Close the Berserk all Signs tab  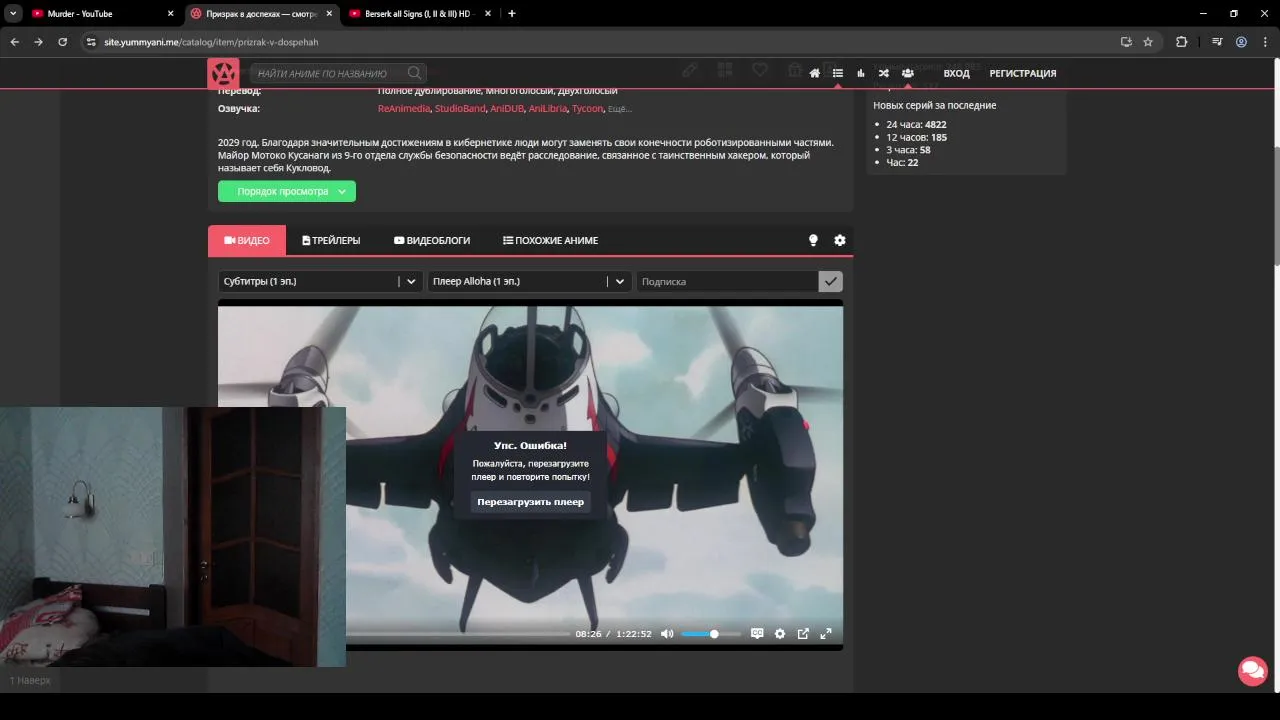pyautogui.click(x=487, y=14)
